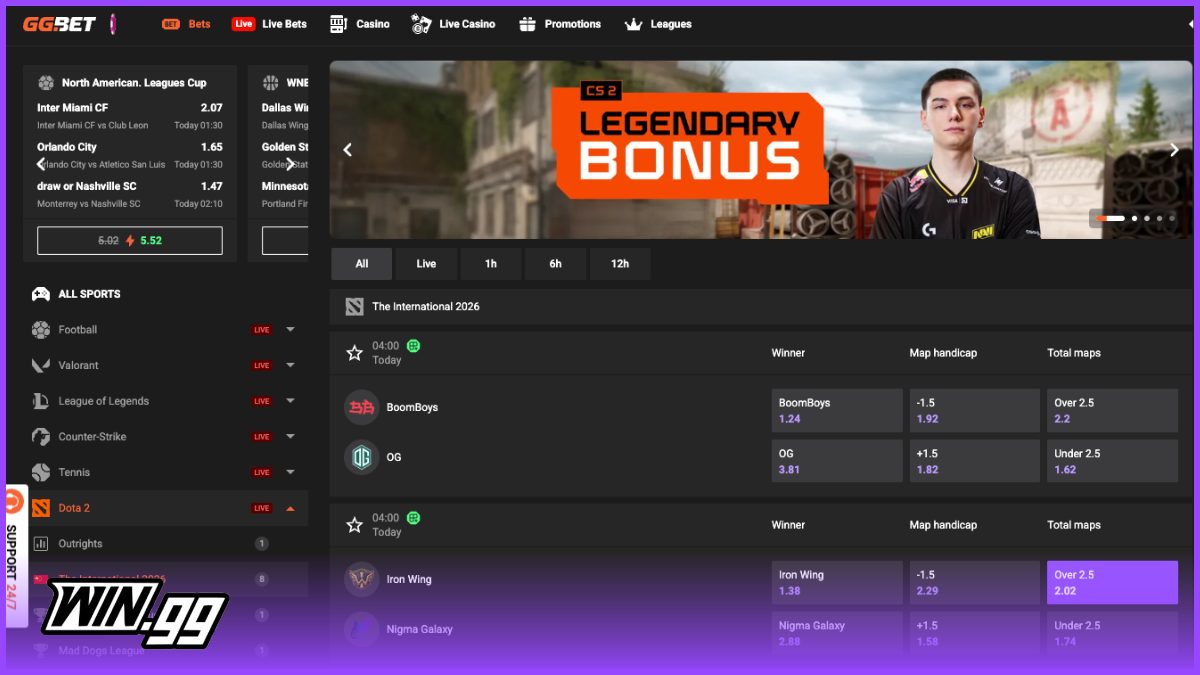Filter matches to next 6h
1200x675 pixels.
pos(555,264)
